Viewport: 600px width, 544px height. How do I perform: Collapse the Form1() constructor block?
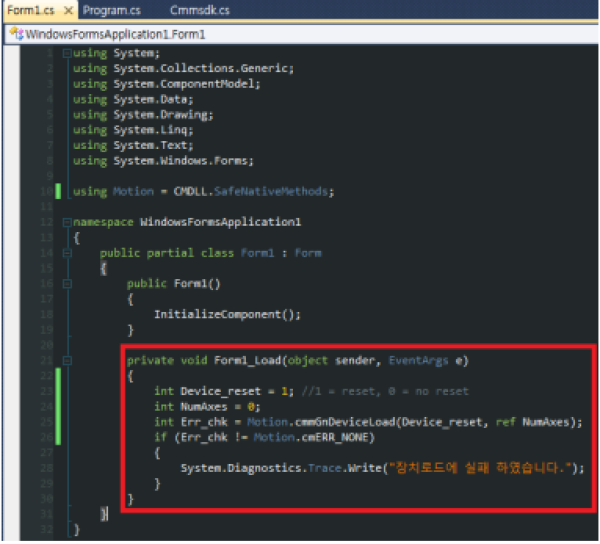(66, 284)
